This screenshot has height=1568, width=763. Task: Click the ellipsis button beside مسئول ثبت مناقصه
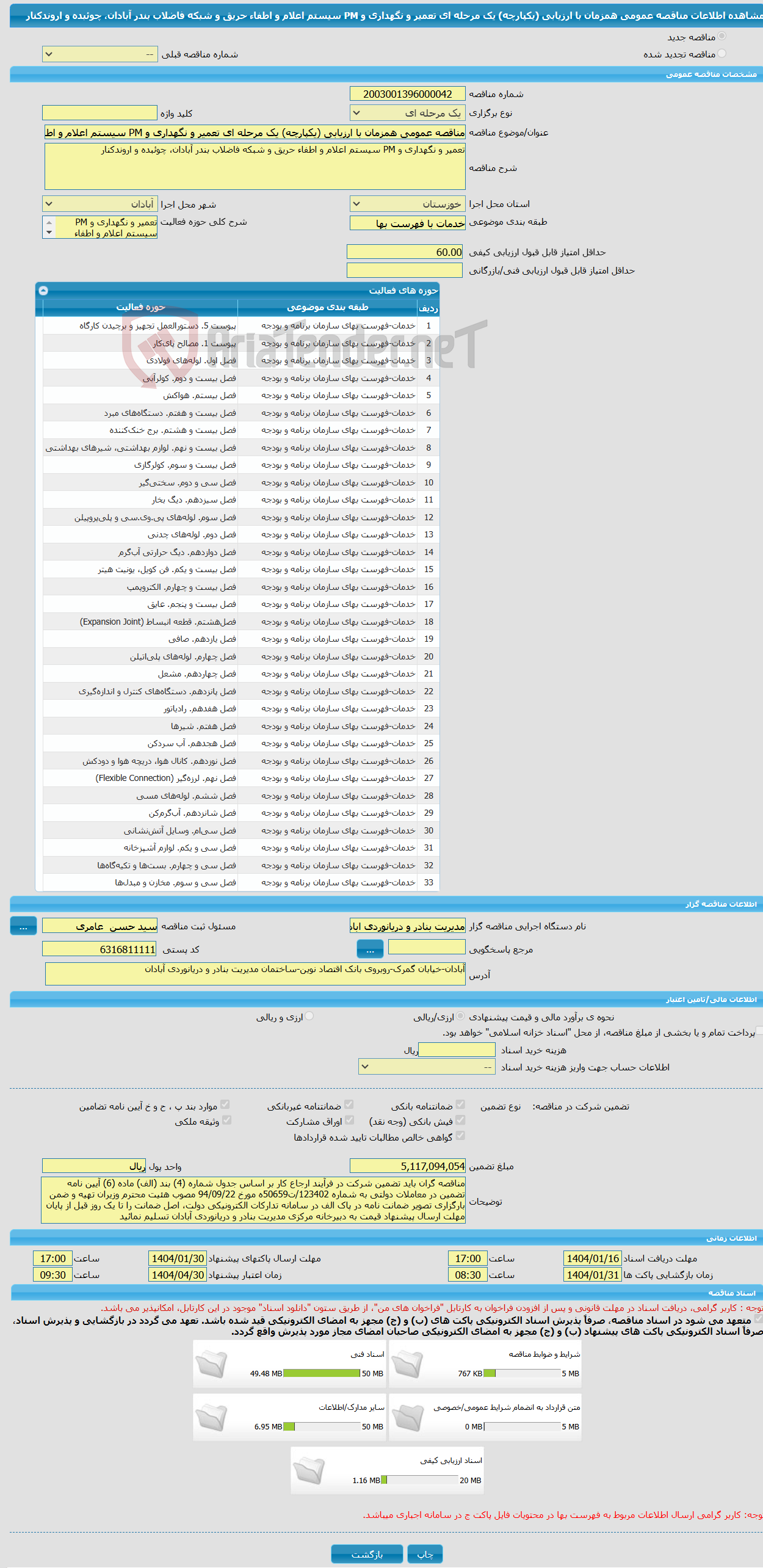(x=23, y=927)
